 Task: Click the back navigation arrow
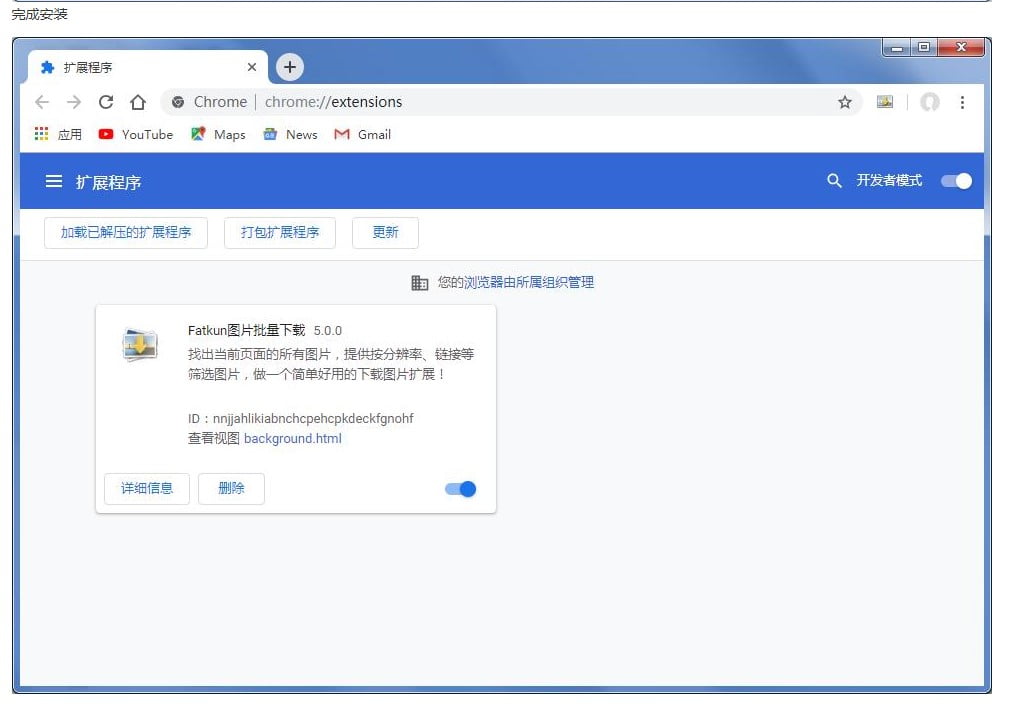[x=42, y=102]
